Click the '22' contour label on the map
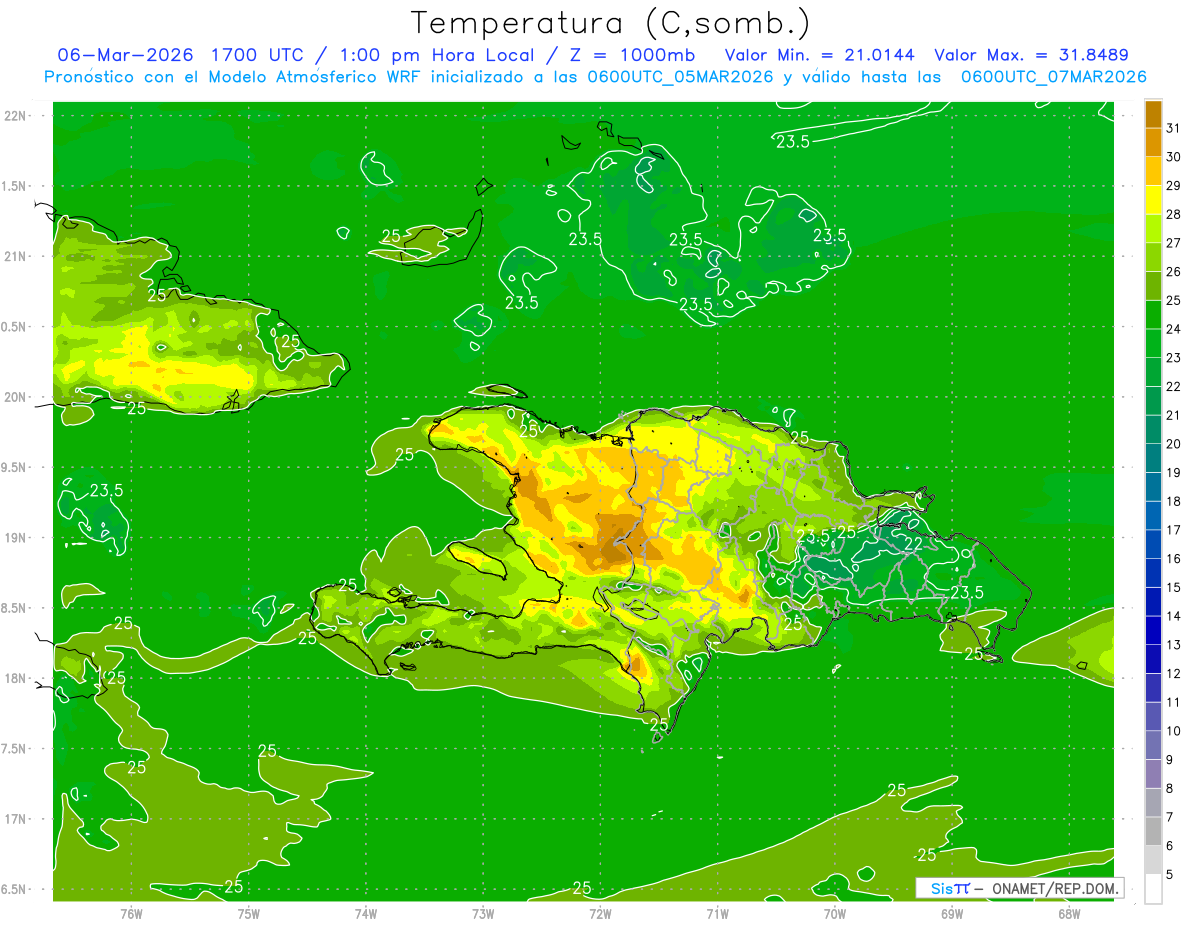 913,543
